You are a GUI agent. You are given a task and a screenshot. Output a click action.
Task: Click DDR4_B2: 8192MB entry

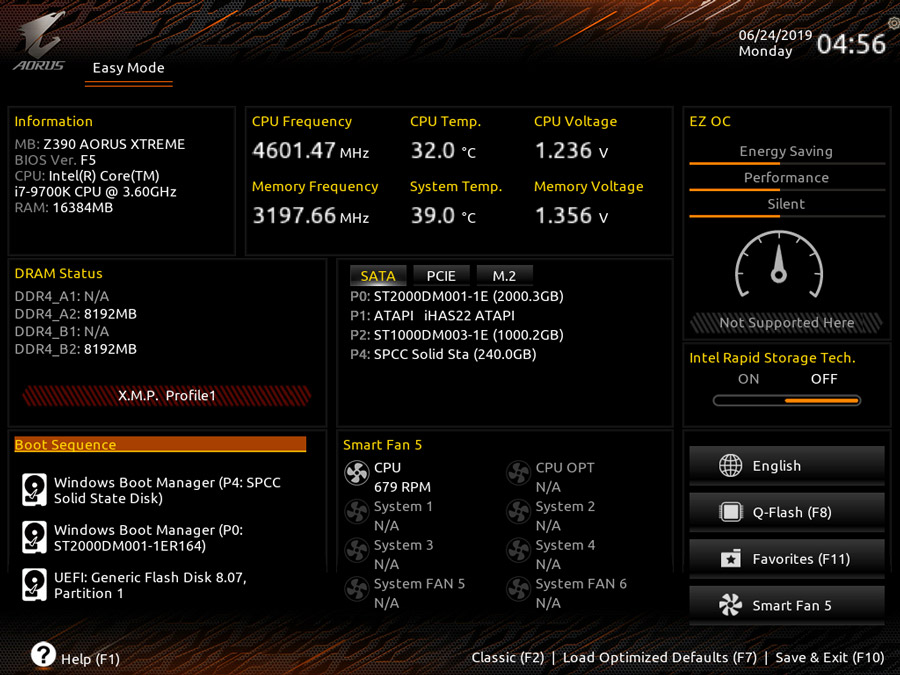[x=76, y=349]
